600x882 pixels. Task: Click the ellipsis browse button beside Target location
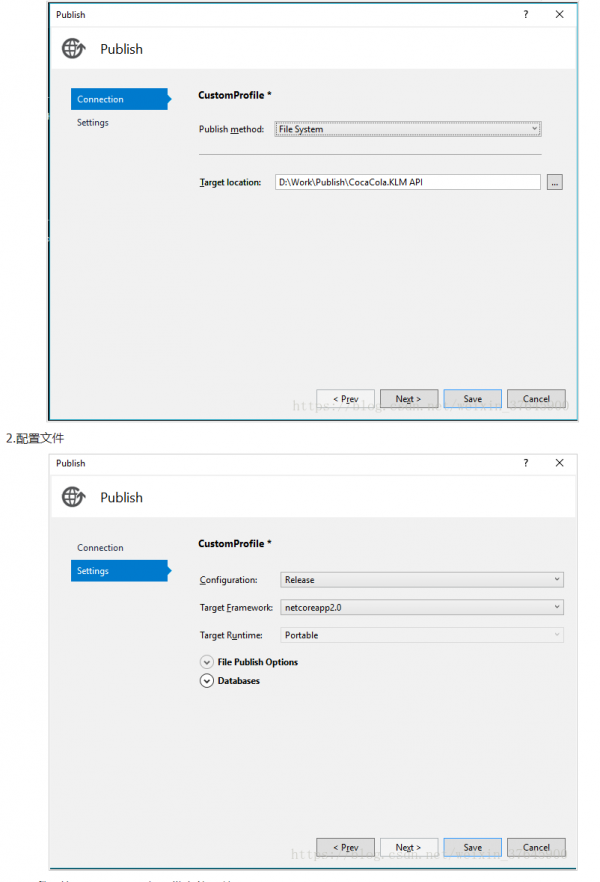coord(555,182)
